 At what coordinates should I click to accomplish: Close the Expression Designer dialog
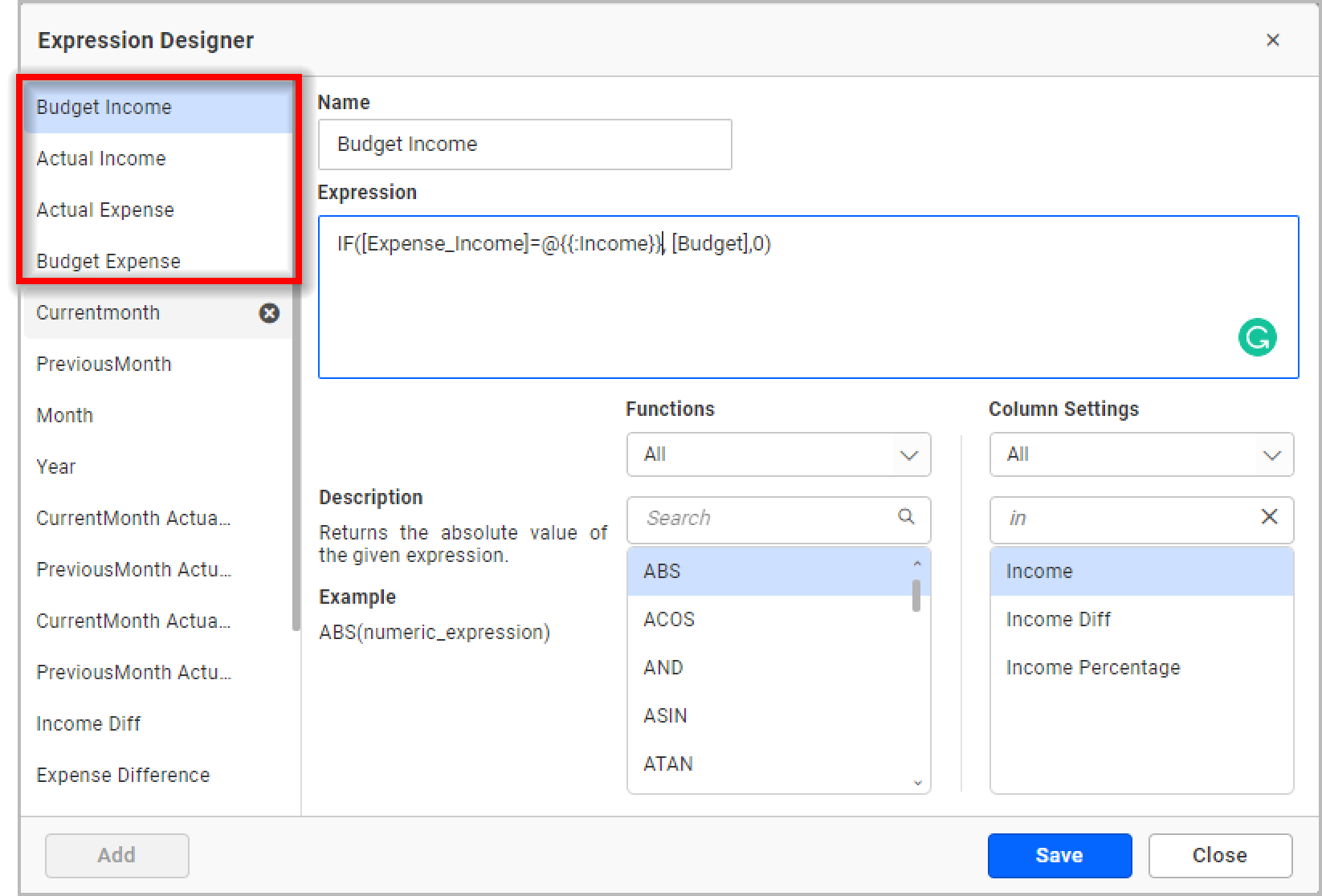pos(1272,40)
